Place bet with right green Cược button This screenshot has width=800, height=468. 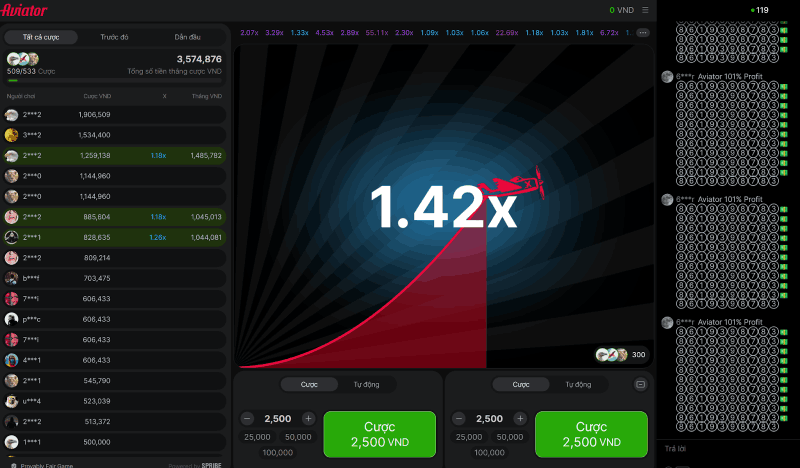point(591,434)
